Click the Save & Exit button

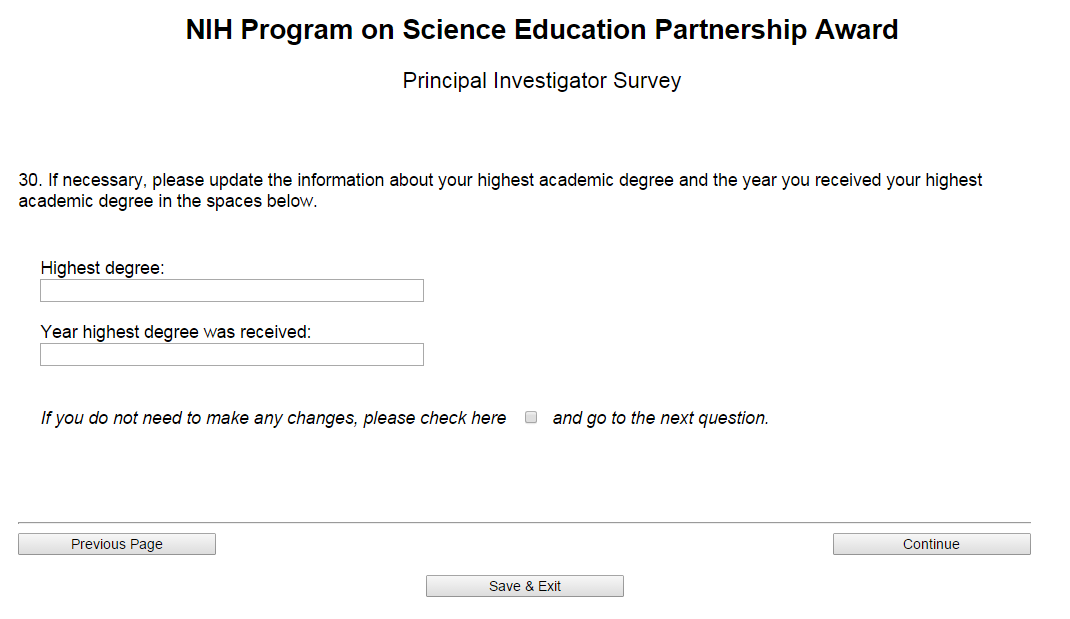click(x=525, y=586)
